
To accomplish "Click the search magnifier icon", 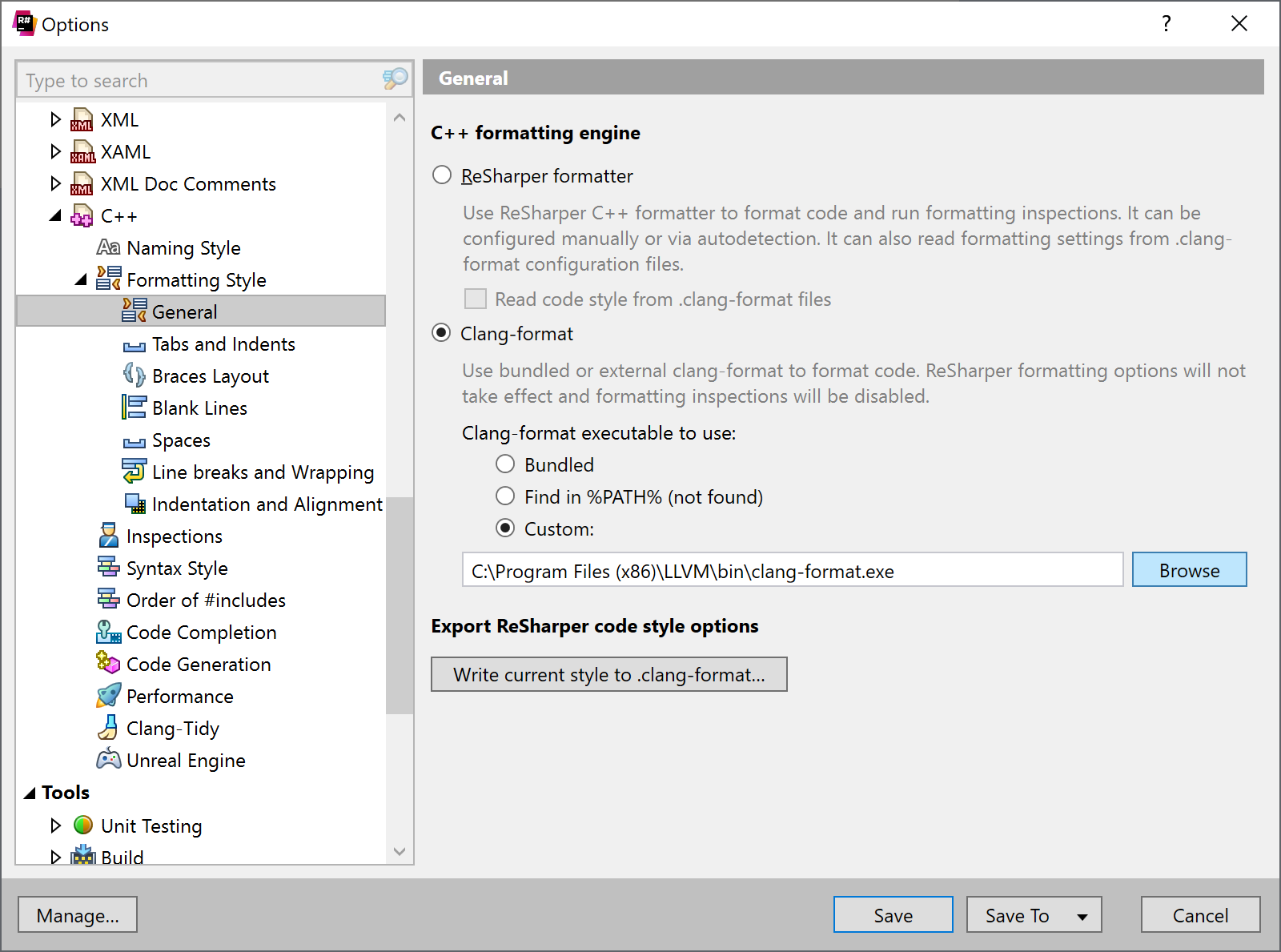I will click(x=396, y=78).
